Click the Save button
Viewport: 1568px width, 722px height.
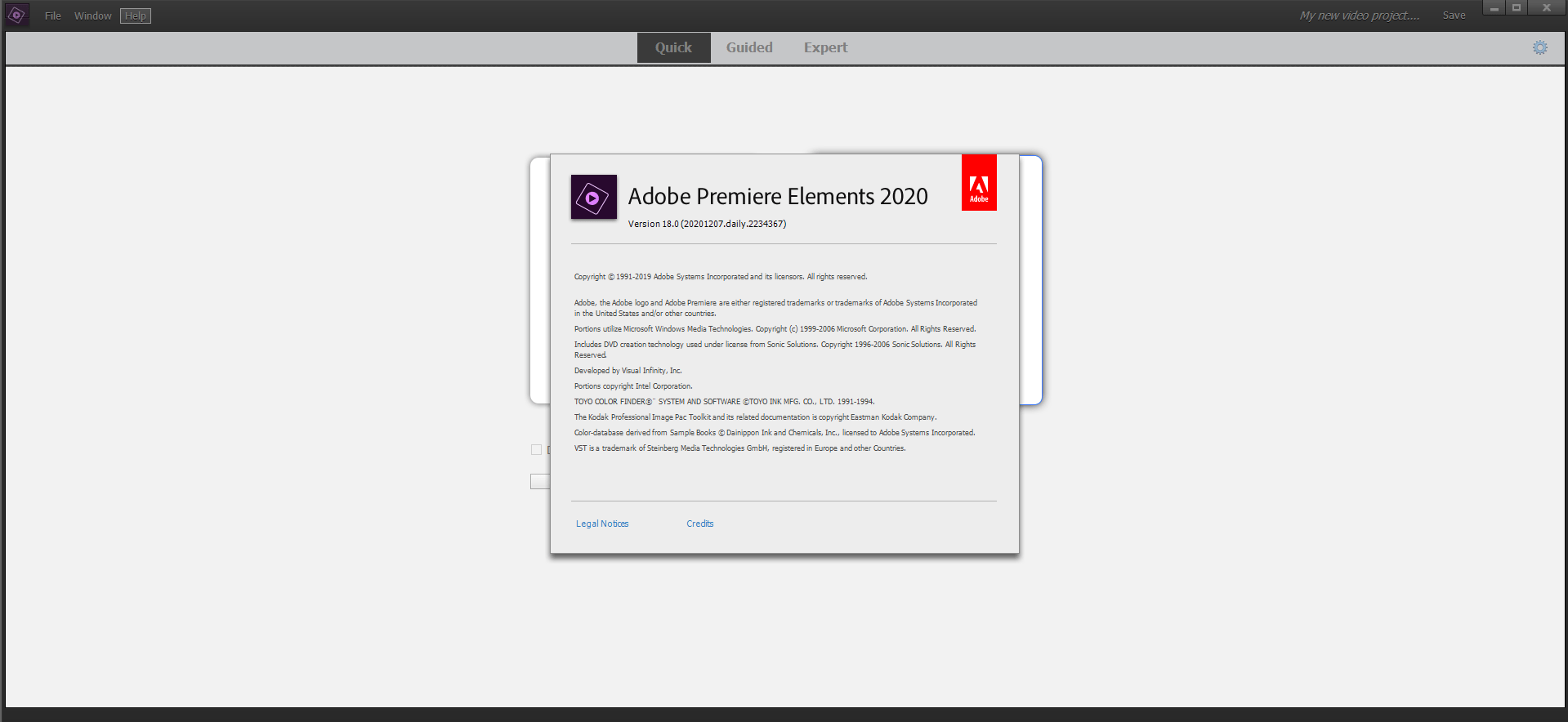(1454, 16)
